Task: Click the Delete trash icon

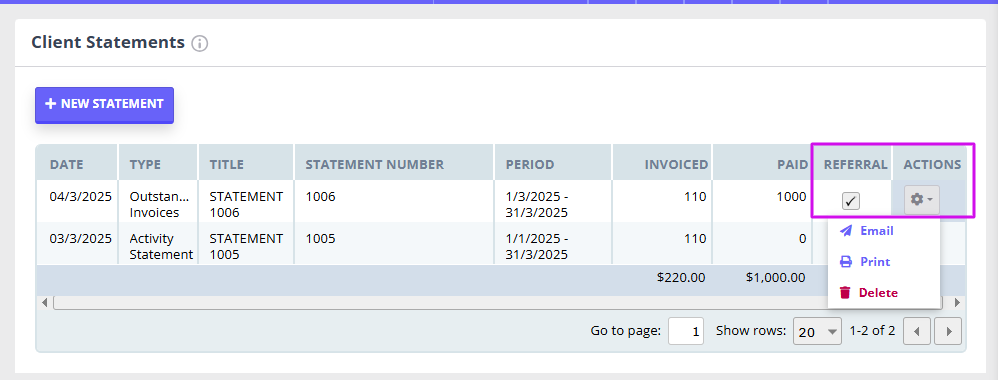Action: pos(845,293)
